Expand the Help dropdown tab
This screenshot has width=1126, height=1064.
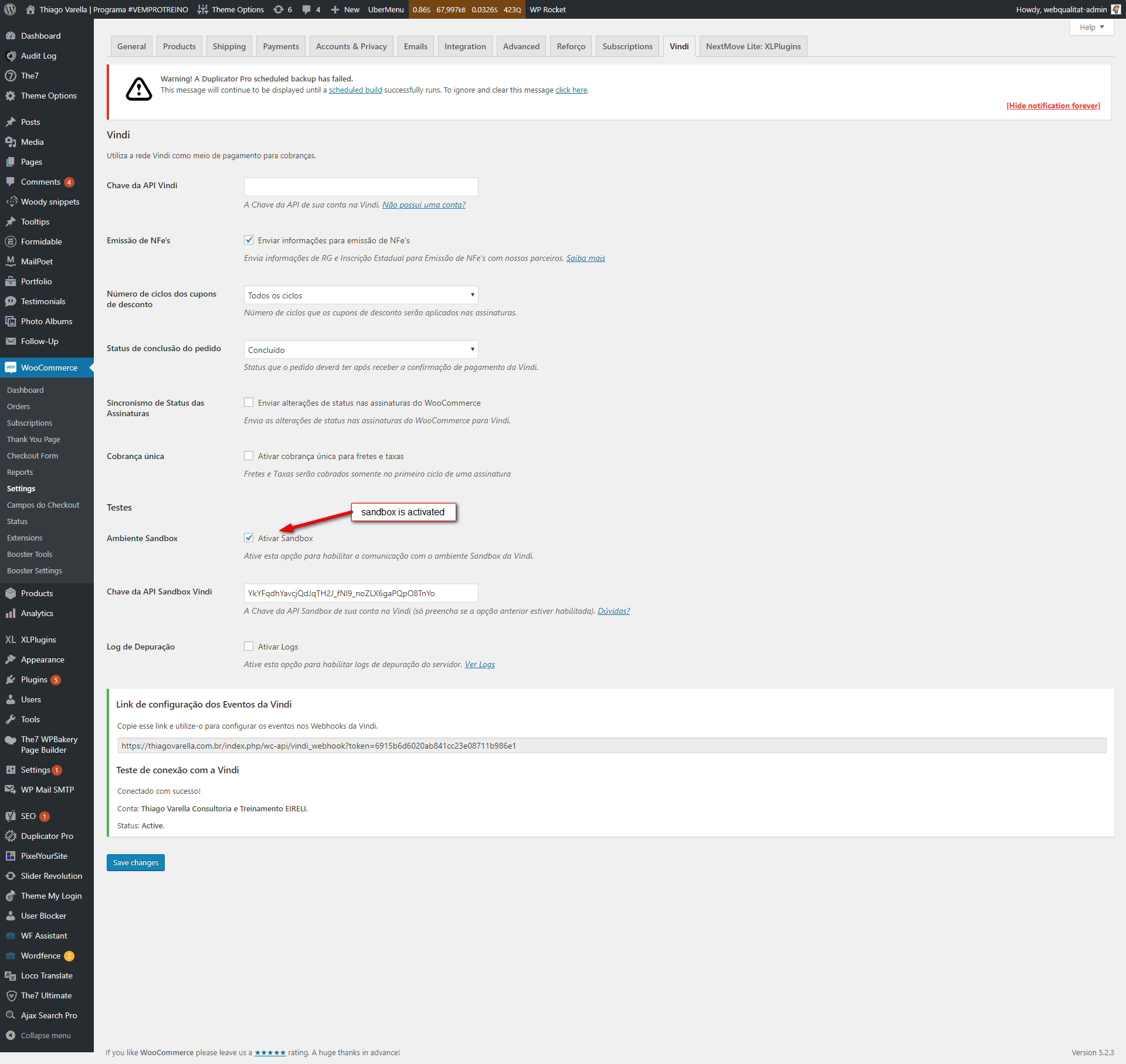point(1091,27)
